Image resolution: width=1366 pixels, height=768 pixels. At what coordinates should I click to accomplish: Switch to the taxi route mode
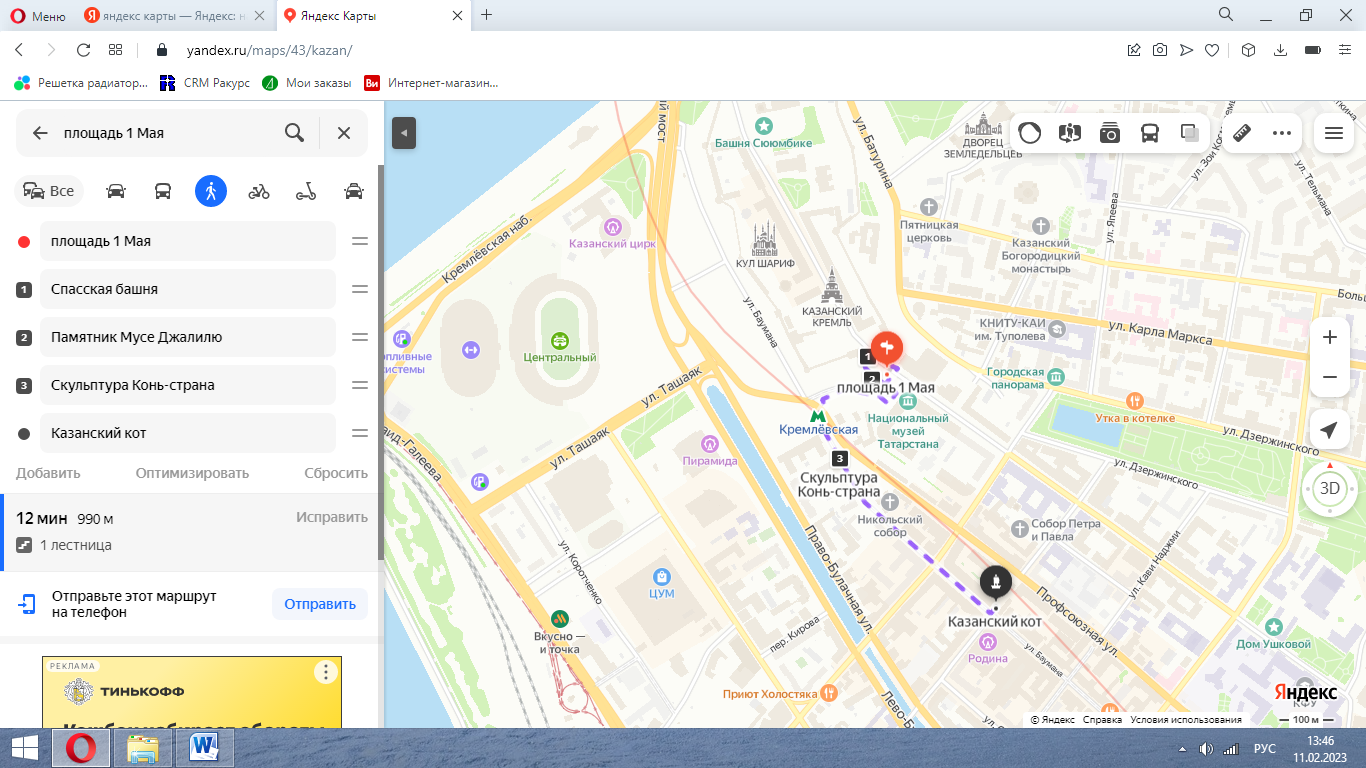[x=353, y=191]
